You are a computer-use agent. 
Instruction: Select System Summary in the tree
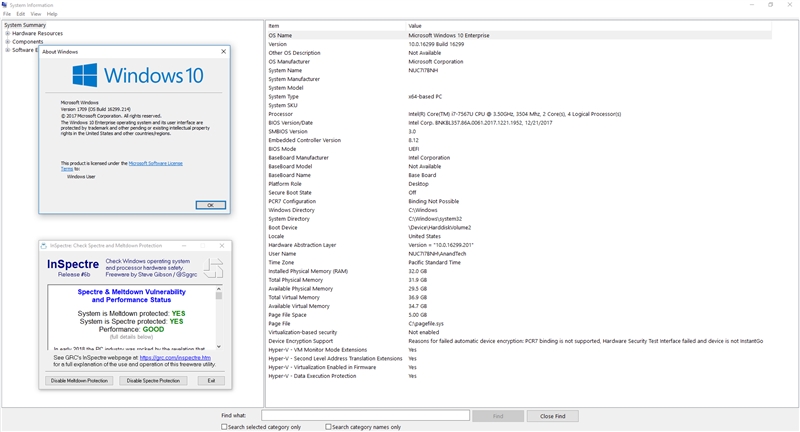[25, 25]
